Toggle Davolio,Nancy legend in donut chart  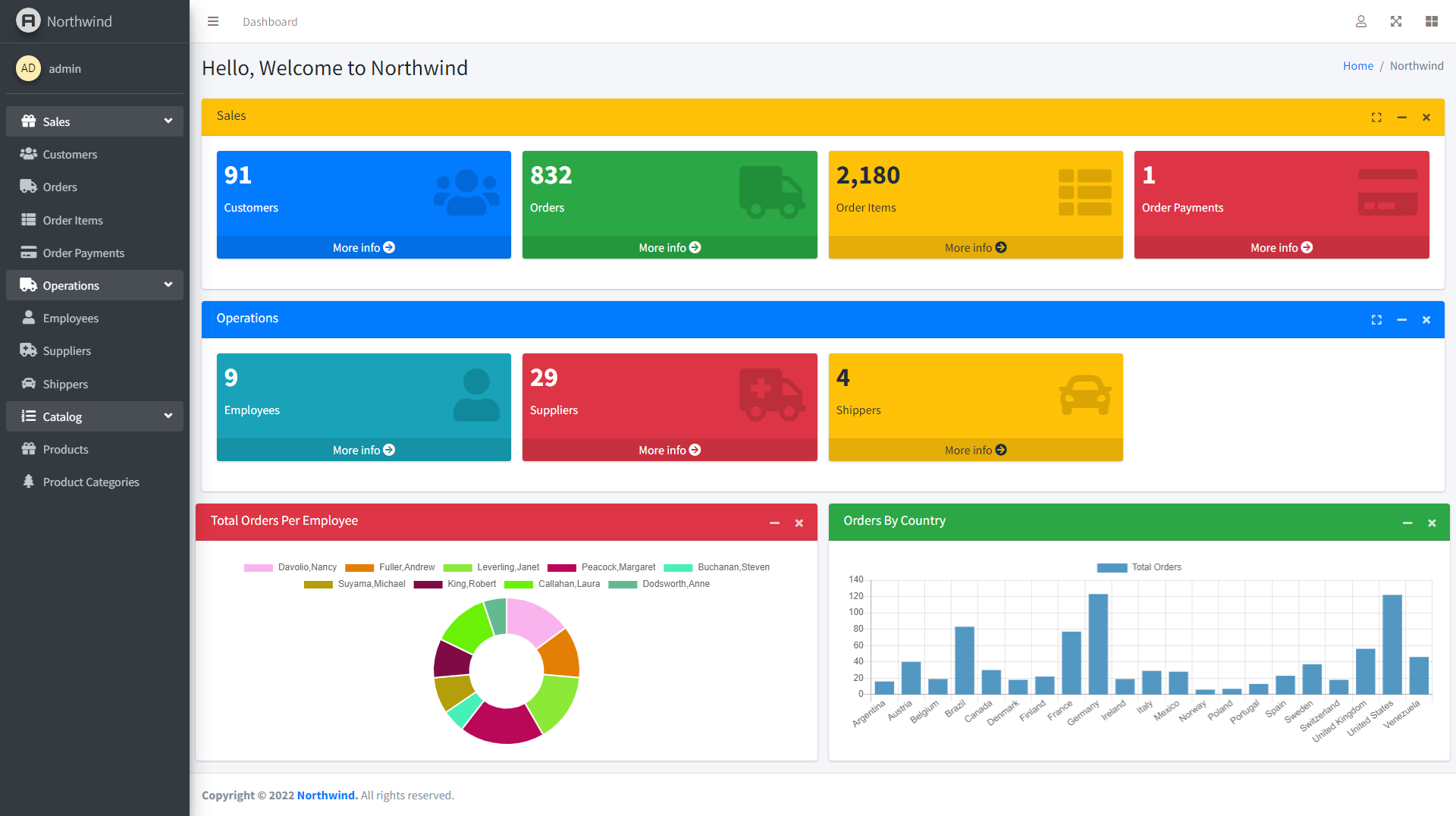pos(290,567)
